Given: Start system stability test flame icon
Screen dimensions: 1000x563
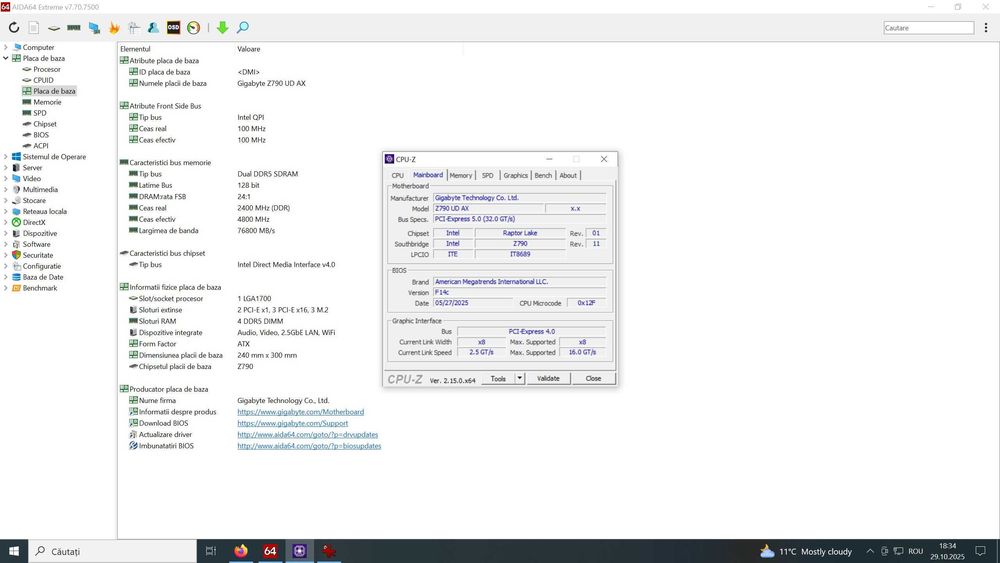Looking at the screenshot, I should [114, 27].
